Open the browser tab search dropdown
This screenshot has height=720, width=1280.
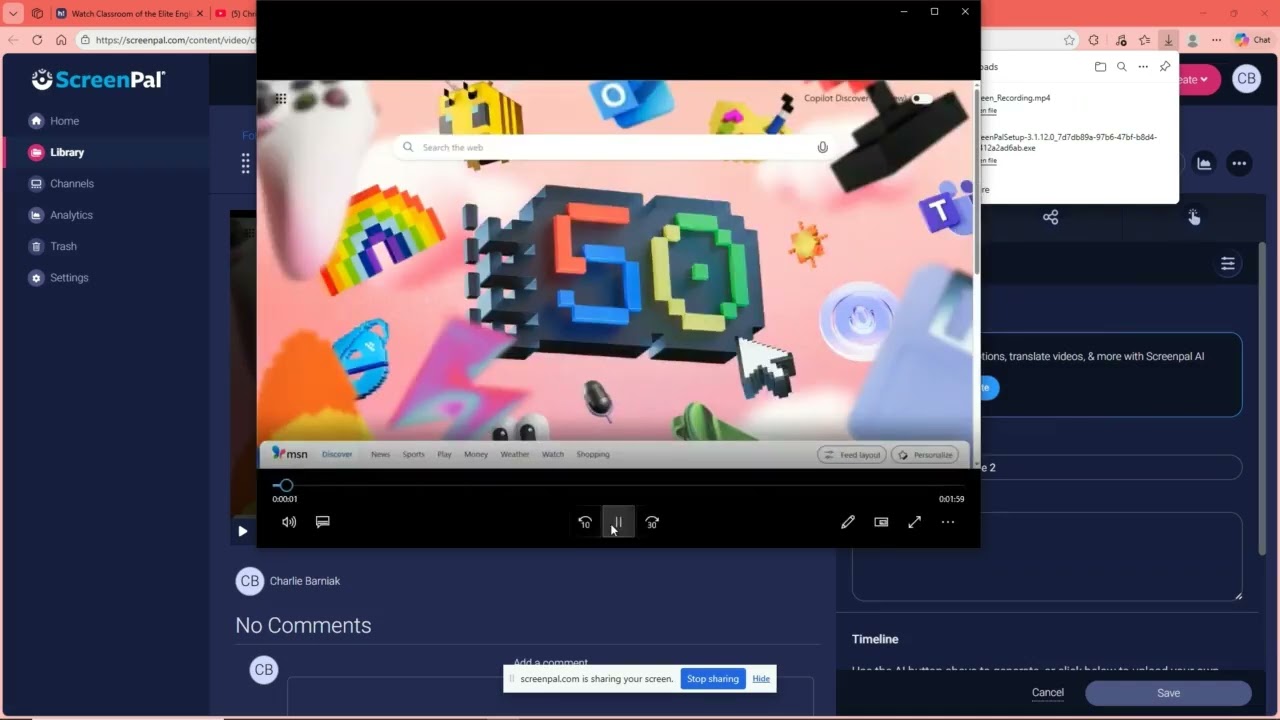click(13, 14)
